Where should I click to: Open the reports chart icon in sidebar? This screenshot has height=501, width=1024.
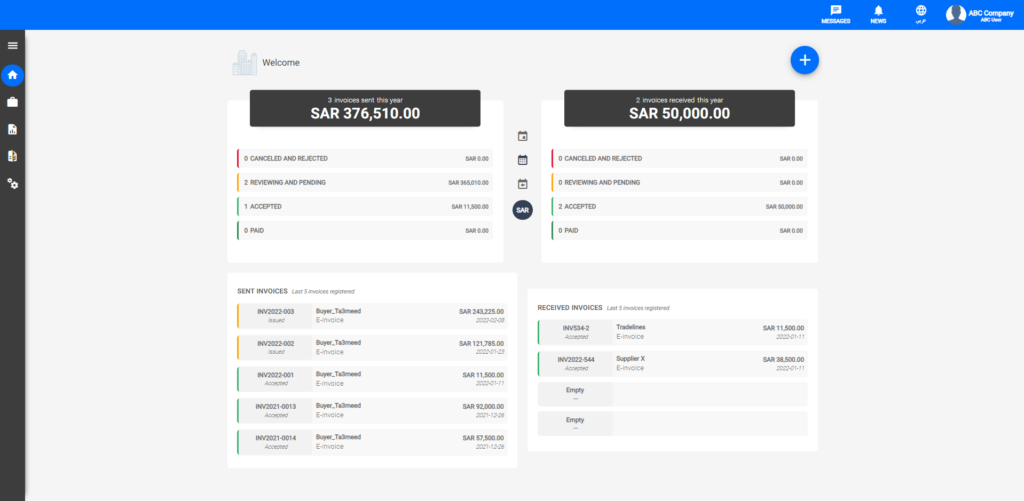point(12,129)
